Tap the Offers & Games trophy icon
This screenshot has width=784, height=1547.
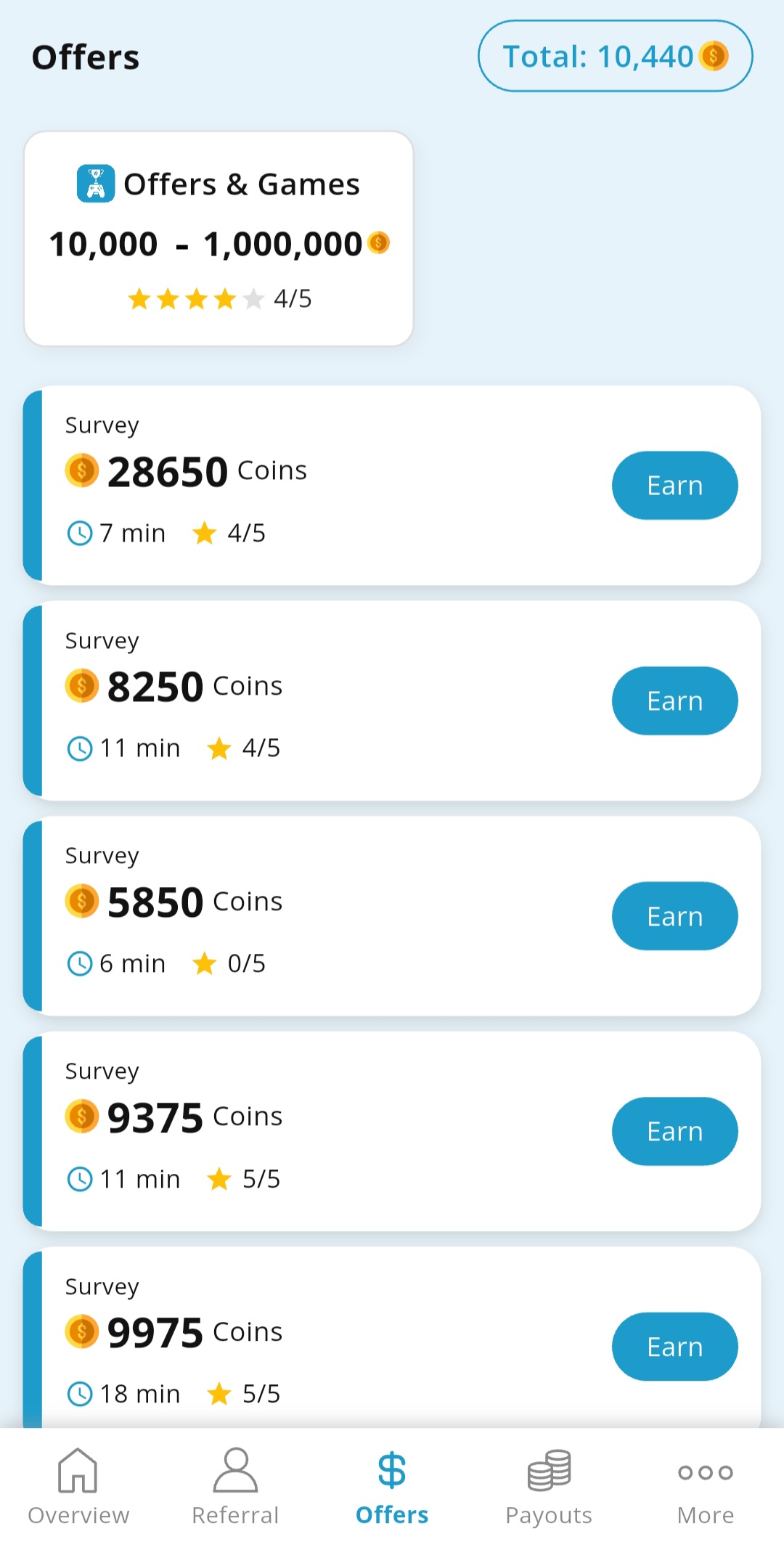pyautogui.click(x=96, y=184)
